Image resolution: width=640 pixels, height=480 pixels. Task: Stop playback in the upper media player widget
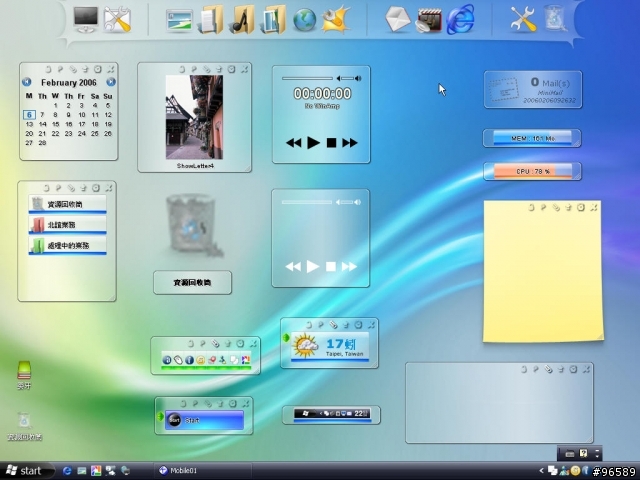331,142
